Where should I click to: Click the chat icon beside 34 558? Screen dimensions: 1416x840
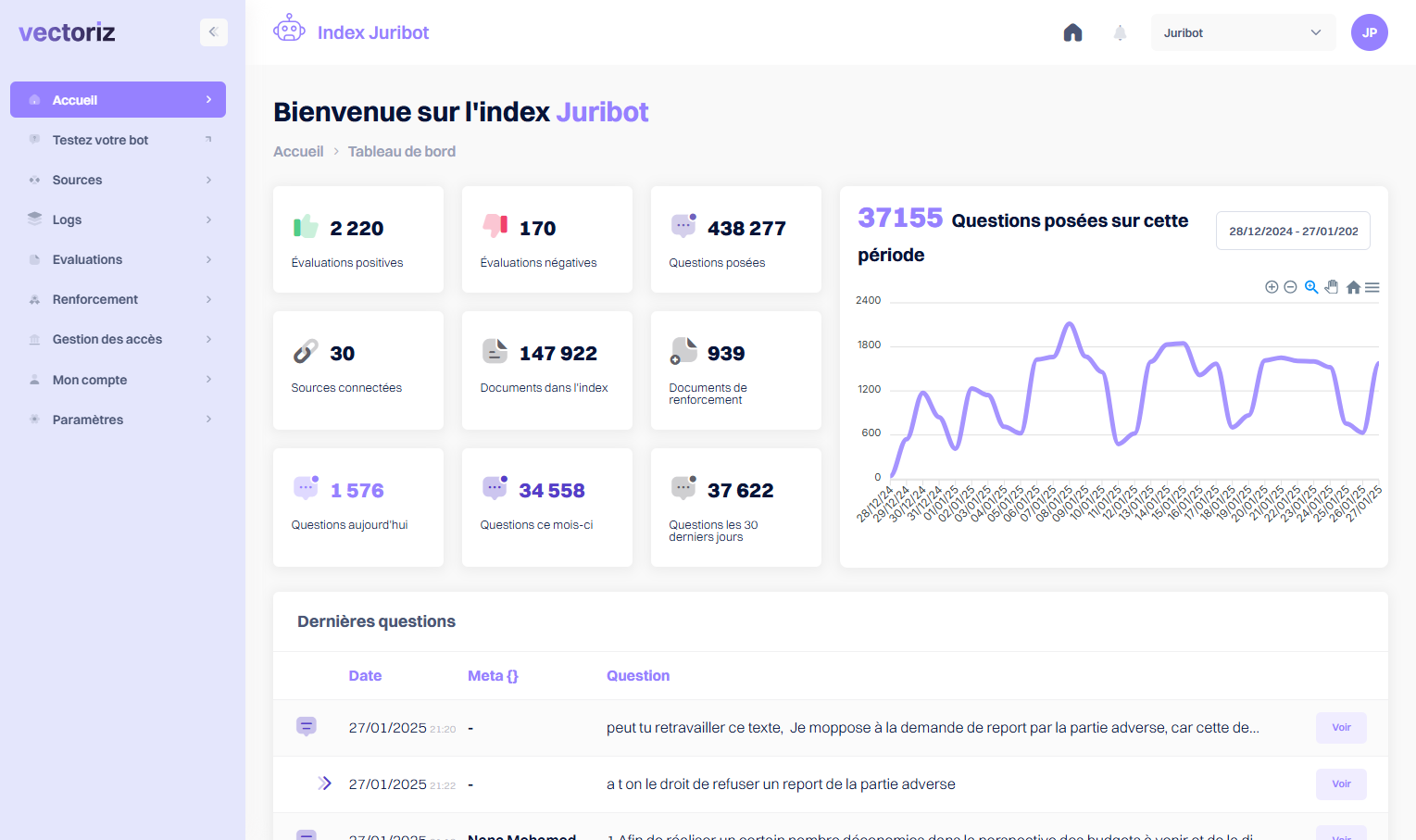[x=495, y=488]
